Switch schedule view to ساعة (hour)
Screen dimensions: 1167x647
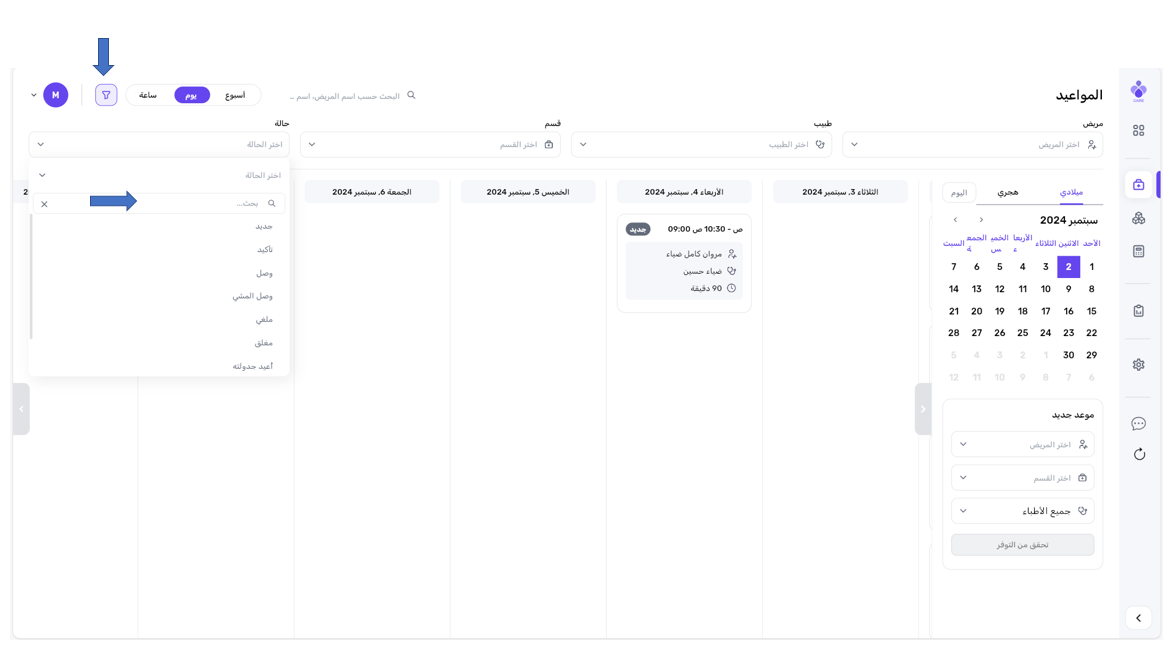click(148, 95)
